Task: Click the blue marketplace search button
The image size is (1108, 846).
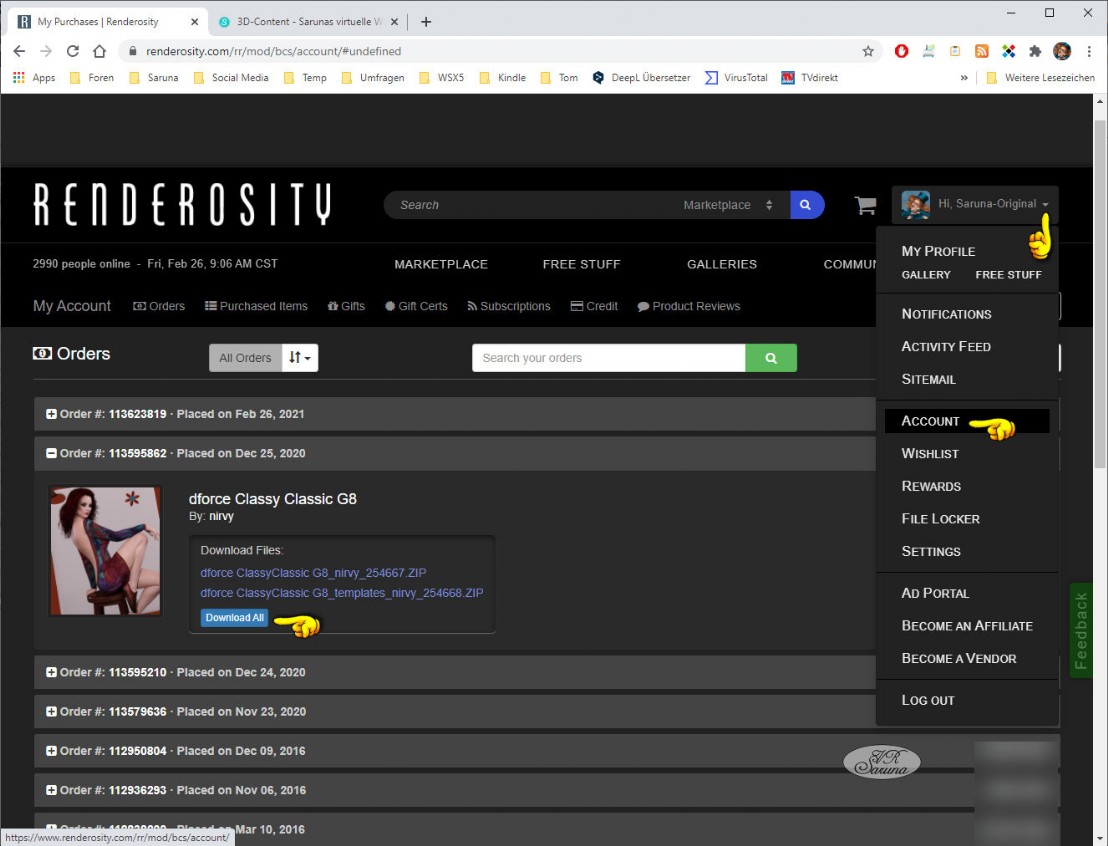Action: 807,205
